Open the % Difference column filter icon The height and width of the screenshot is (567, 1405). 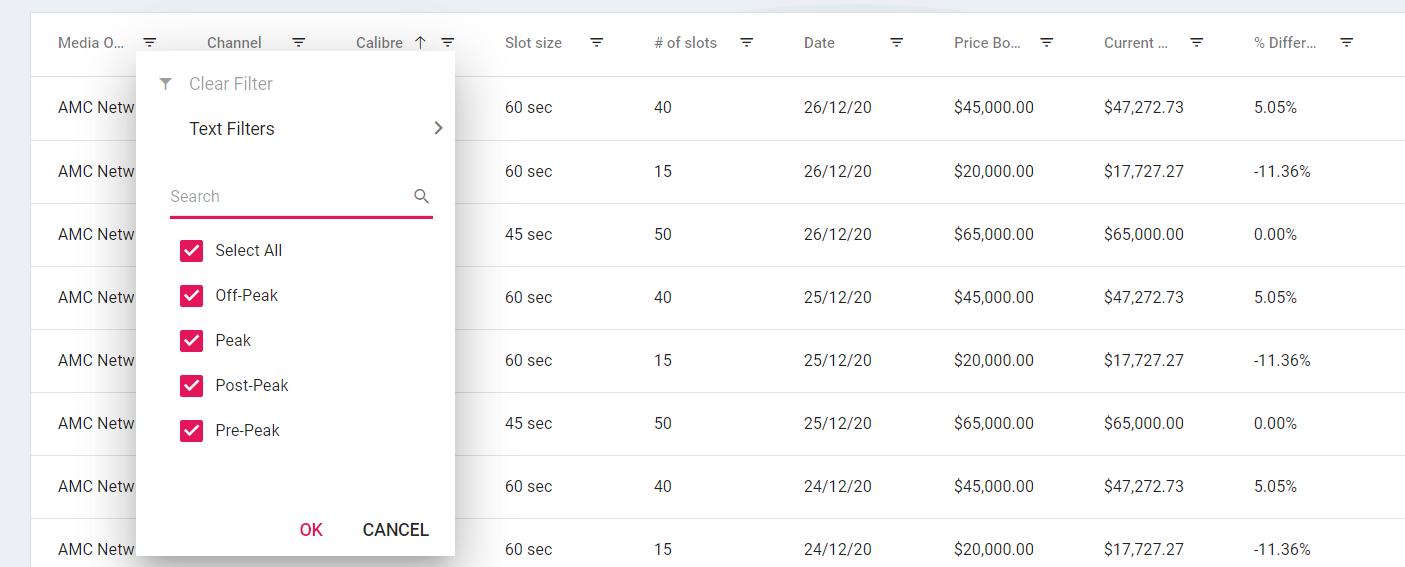tap(1347, 43)
